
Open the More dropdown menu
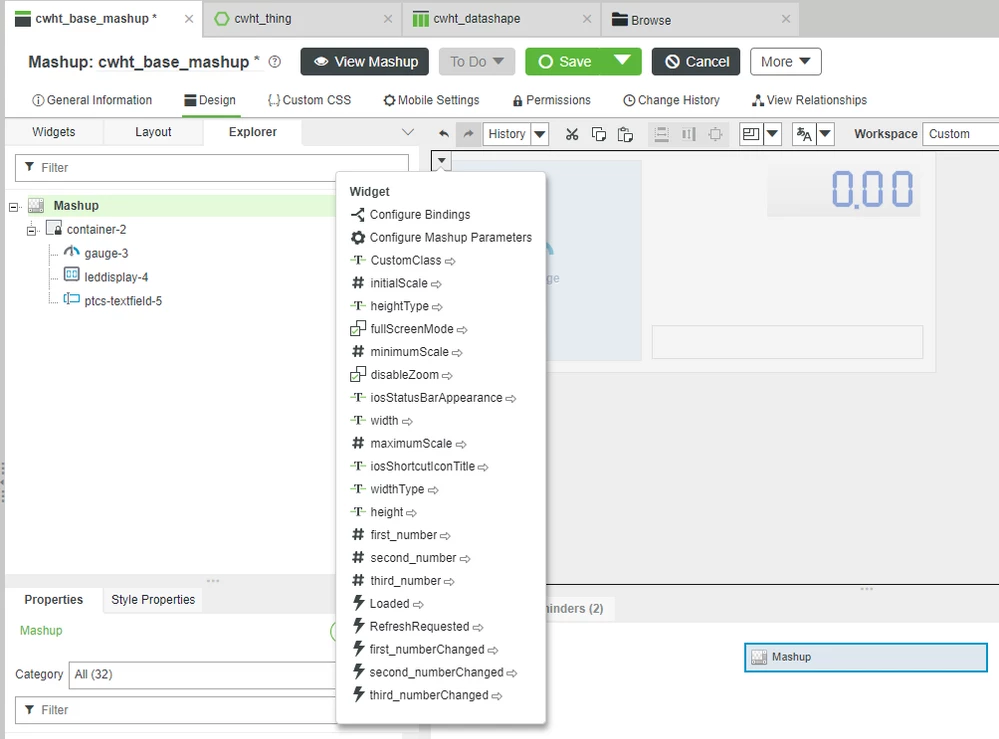(x=786, y=62)
